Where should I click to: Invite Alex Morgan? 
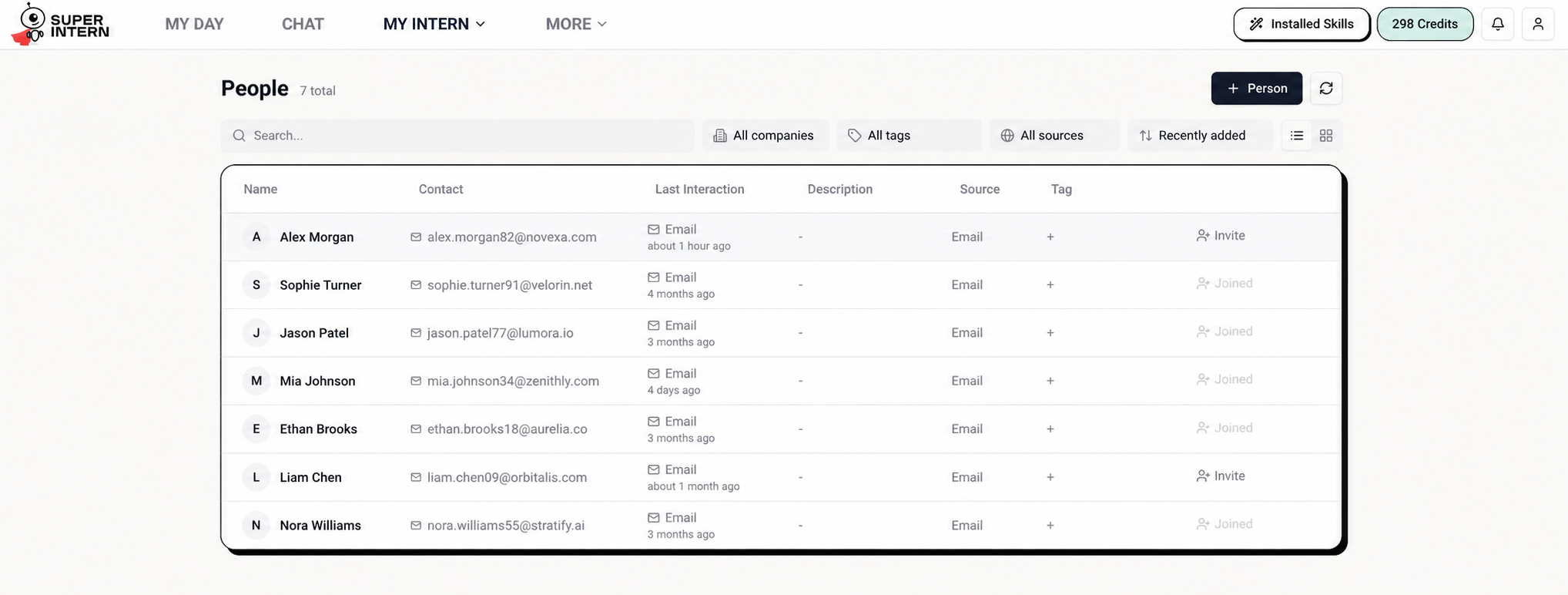coord(1221,236)
